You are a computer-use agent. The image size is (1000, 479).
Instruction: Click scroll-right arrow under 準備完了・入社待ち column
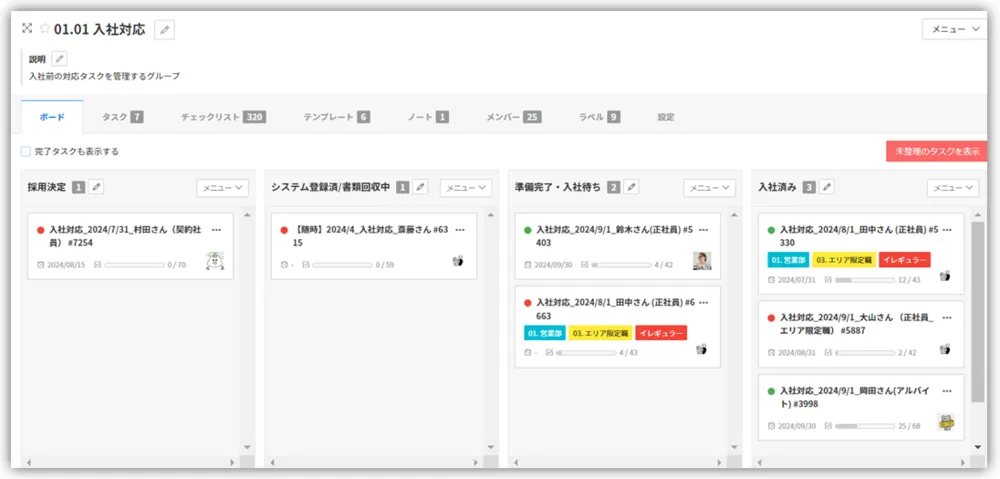click(x=719, y=462)
